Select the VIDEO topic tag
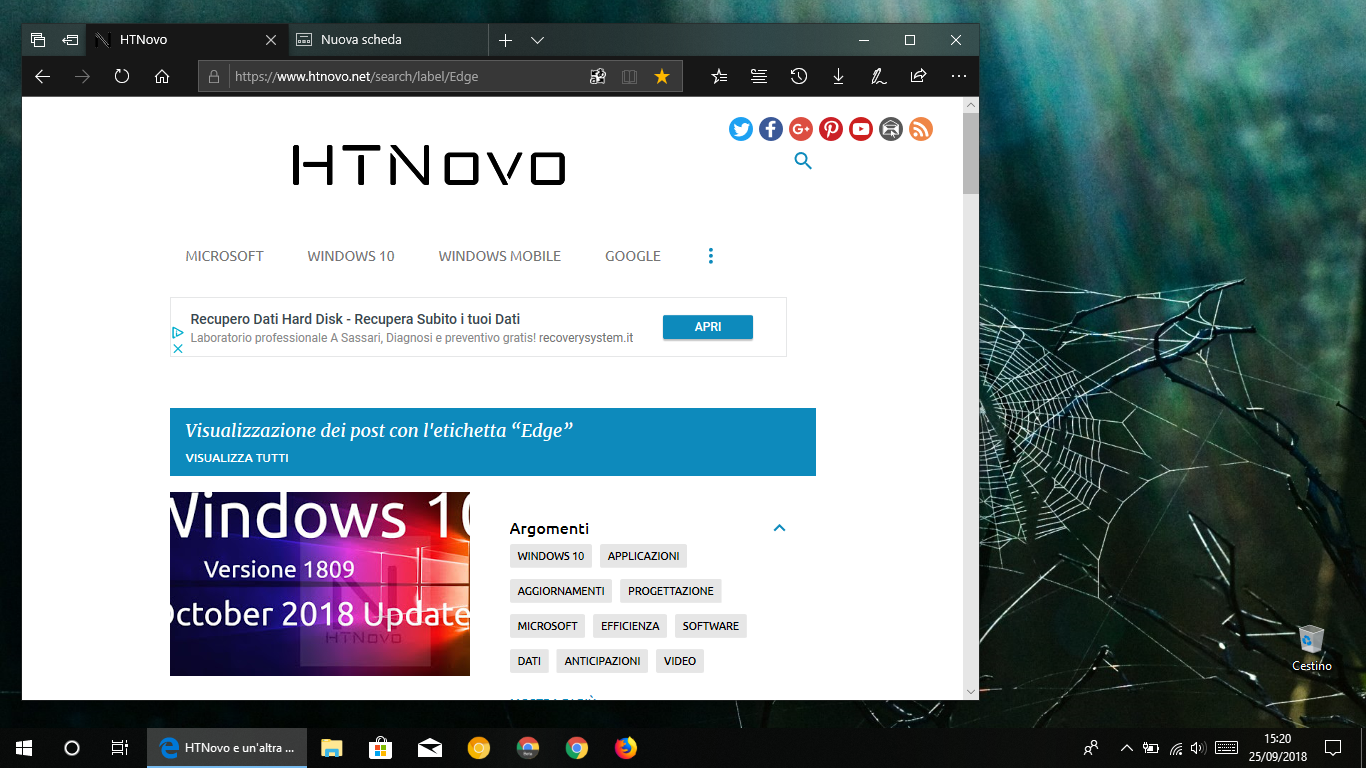Image resolution: width=1366 pixels, height=768 pixels. click(680, 661)
